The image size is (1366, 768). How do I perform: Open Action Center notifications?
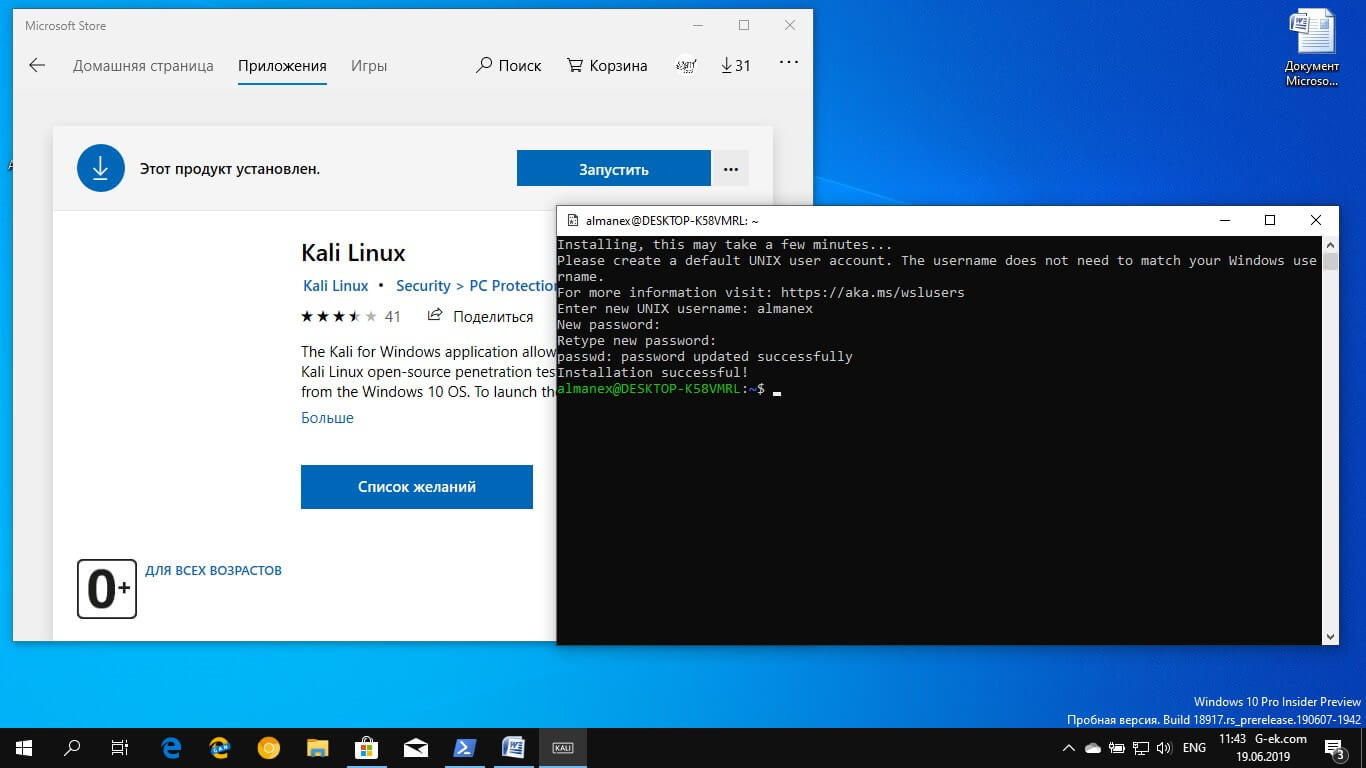click(1334, 747)
